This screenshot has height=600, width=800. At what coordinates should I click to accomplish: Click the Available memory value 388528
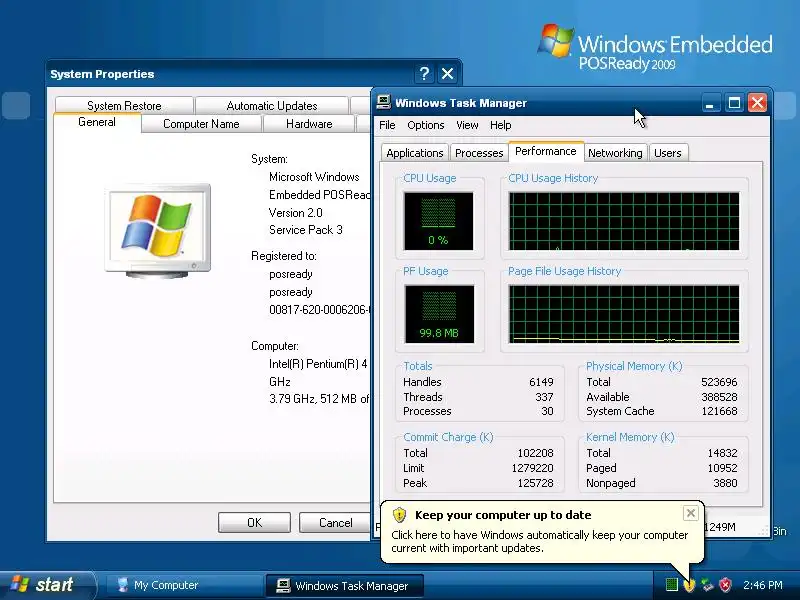(719, 397)
